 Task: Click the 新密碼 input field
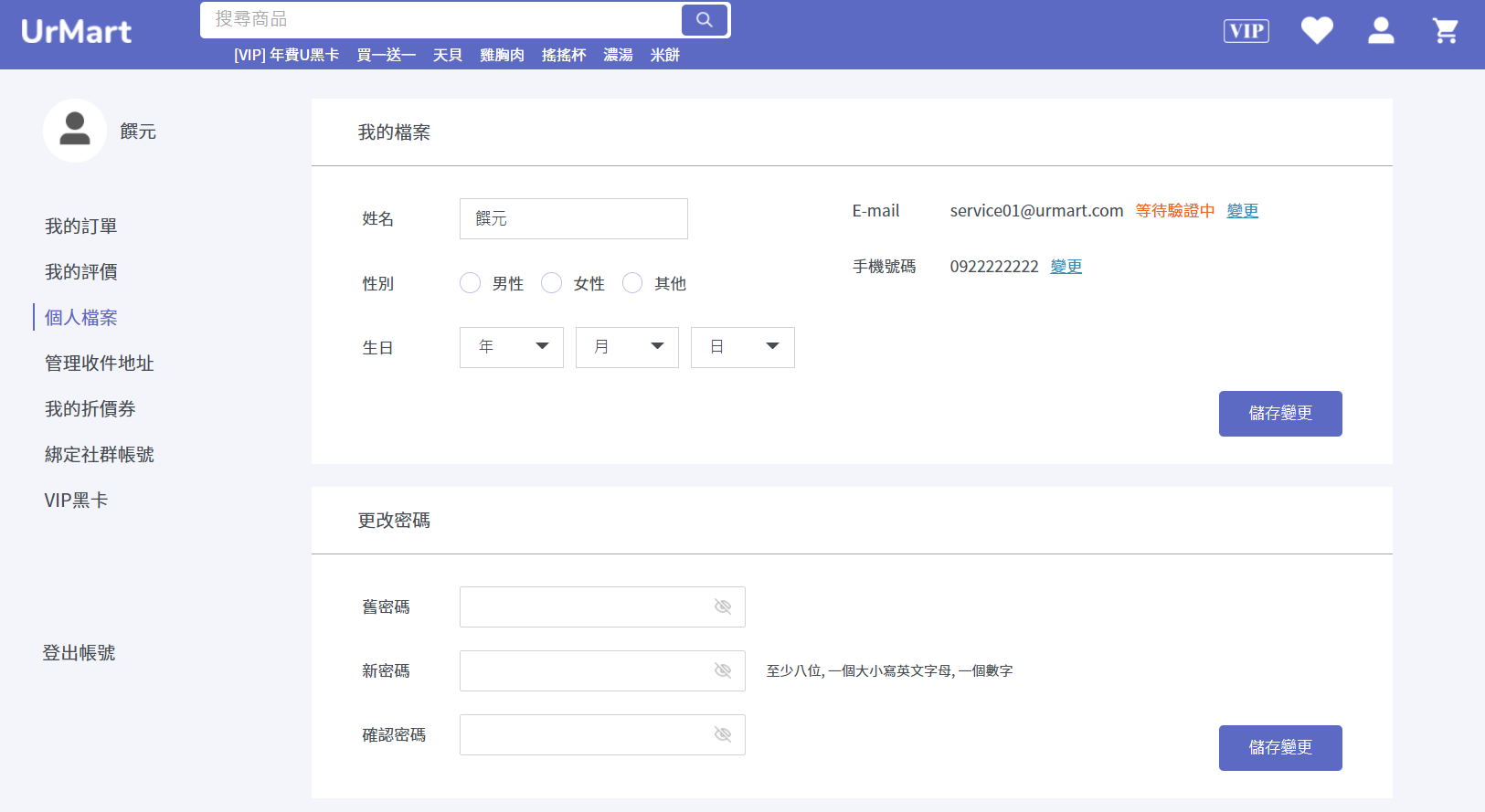(x=602, y=671)
